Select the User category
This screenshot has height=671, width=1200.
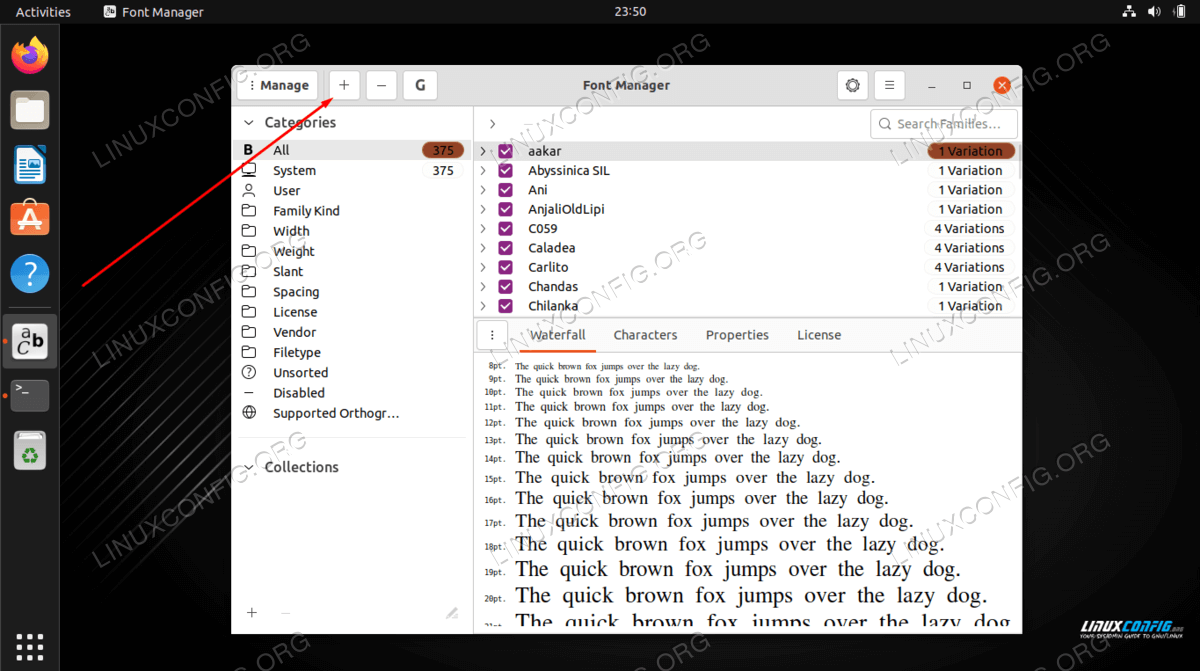tap(351, 191)
